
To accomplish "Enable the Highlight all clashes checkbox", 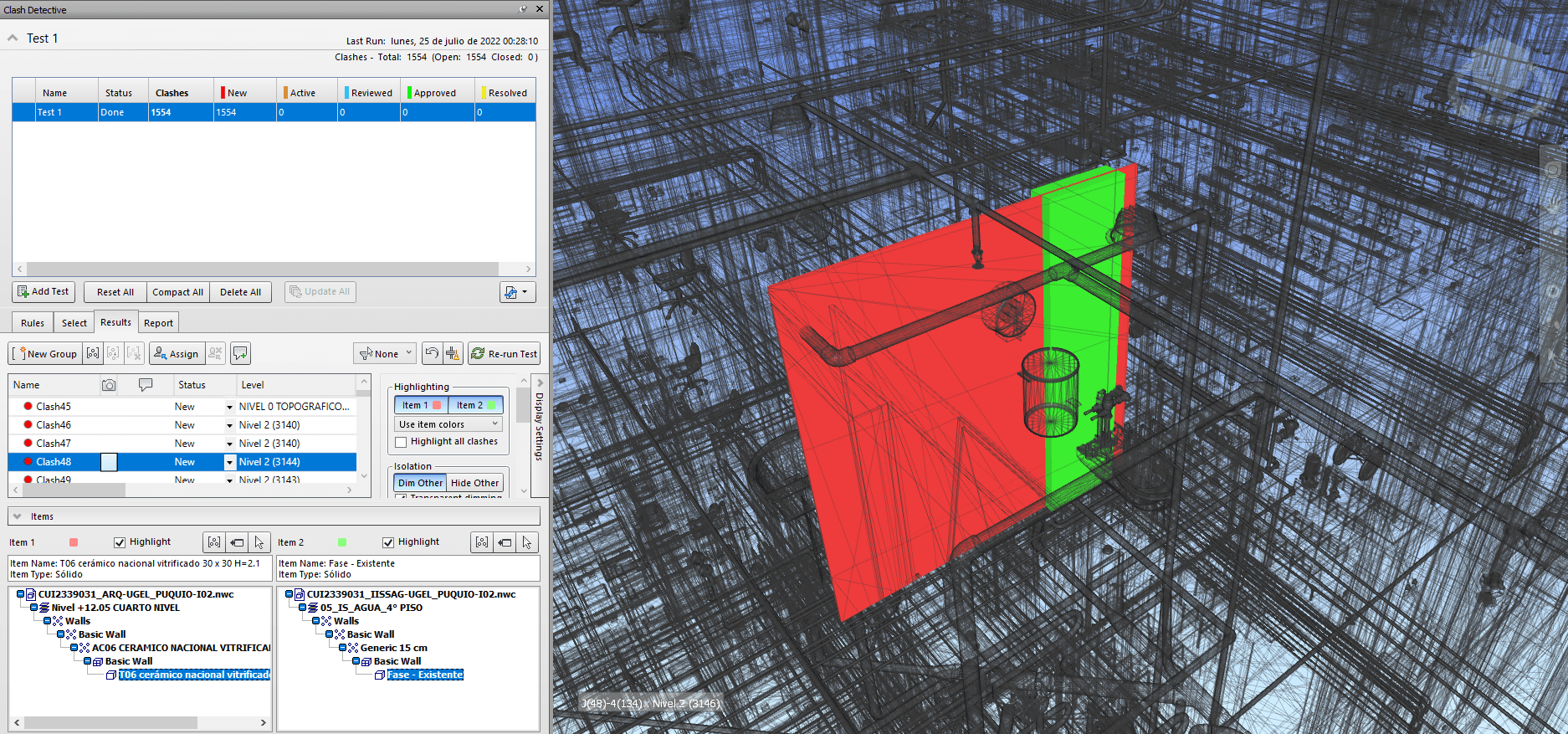I will (401, 442).
